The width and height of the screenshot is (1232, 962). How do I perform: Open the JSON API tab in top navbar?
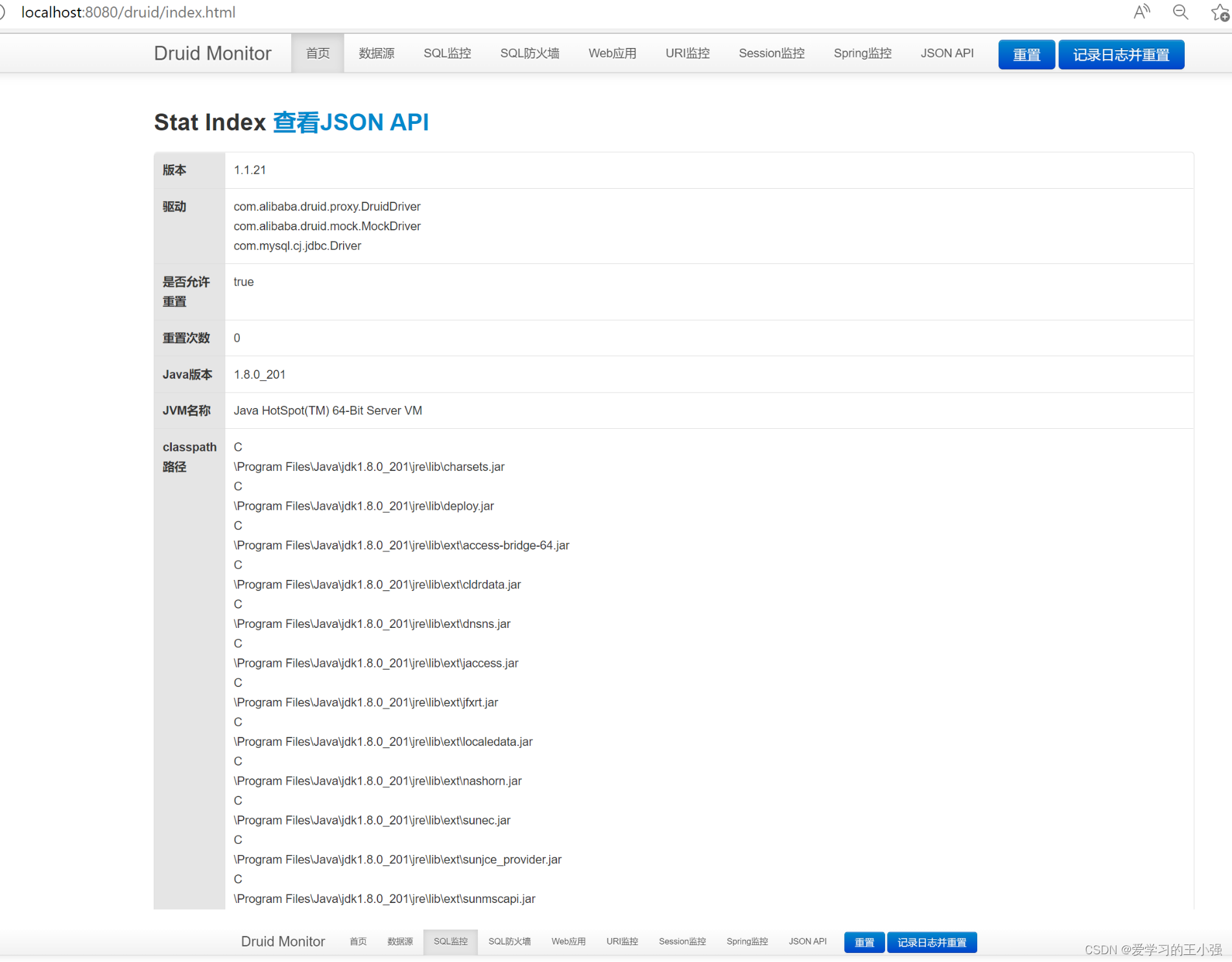click(947, 53)
